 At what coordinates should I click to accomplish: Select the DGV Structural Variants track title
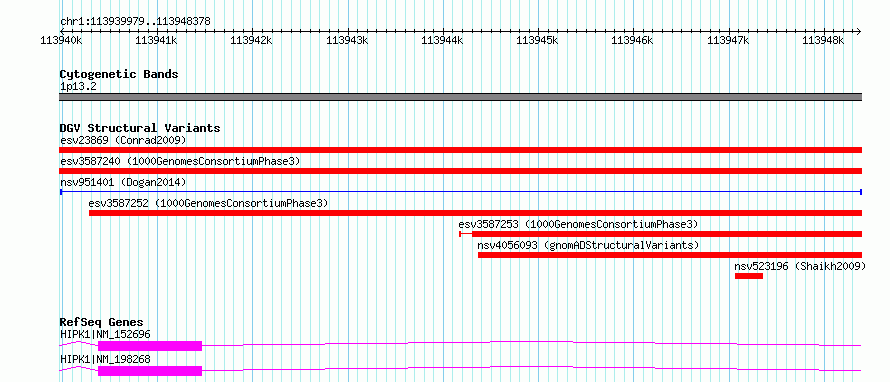[140, 128]
